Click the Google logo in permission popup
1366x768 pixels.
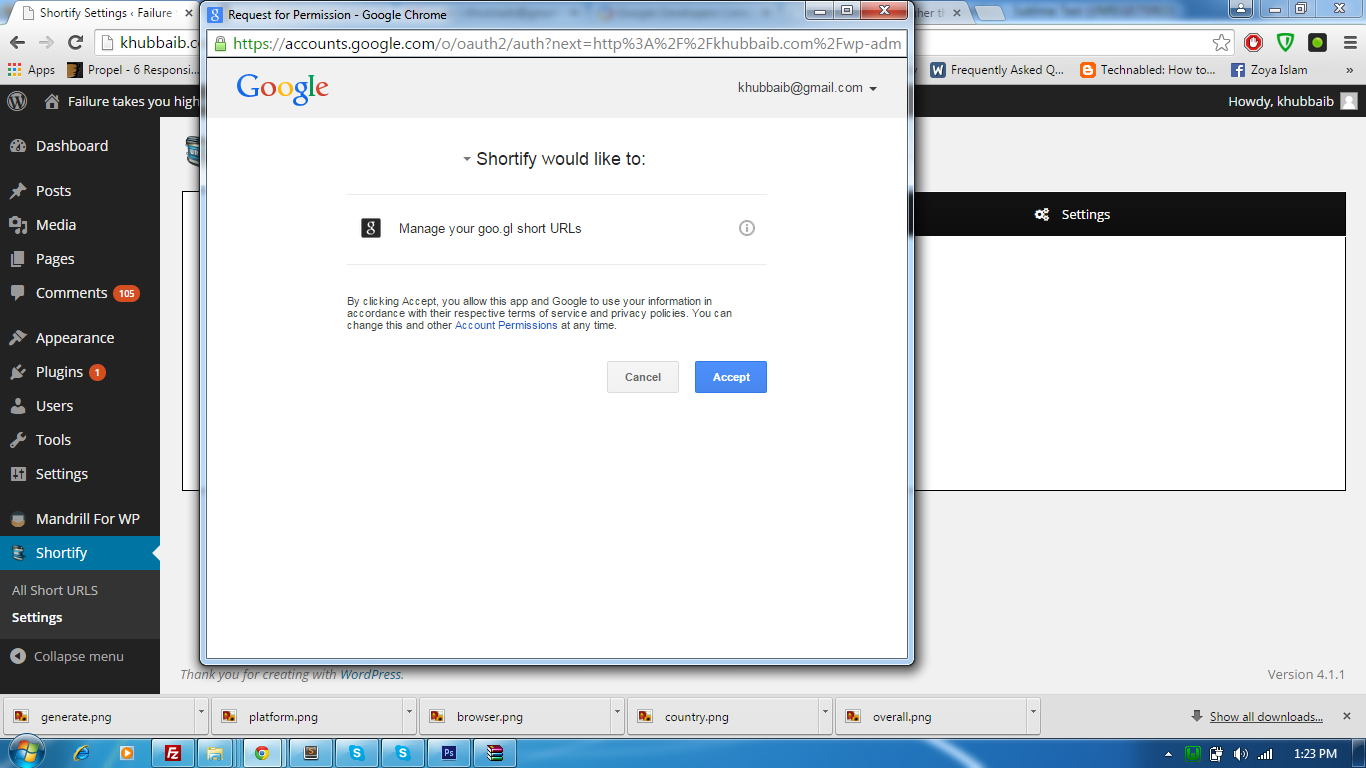click(x=283, y=88)
